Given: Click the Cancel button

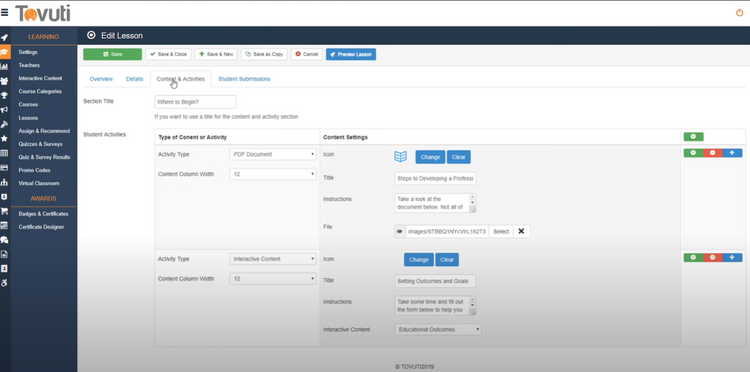Looking at the screenshot, I should click(x=307, y=54).
